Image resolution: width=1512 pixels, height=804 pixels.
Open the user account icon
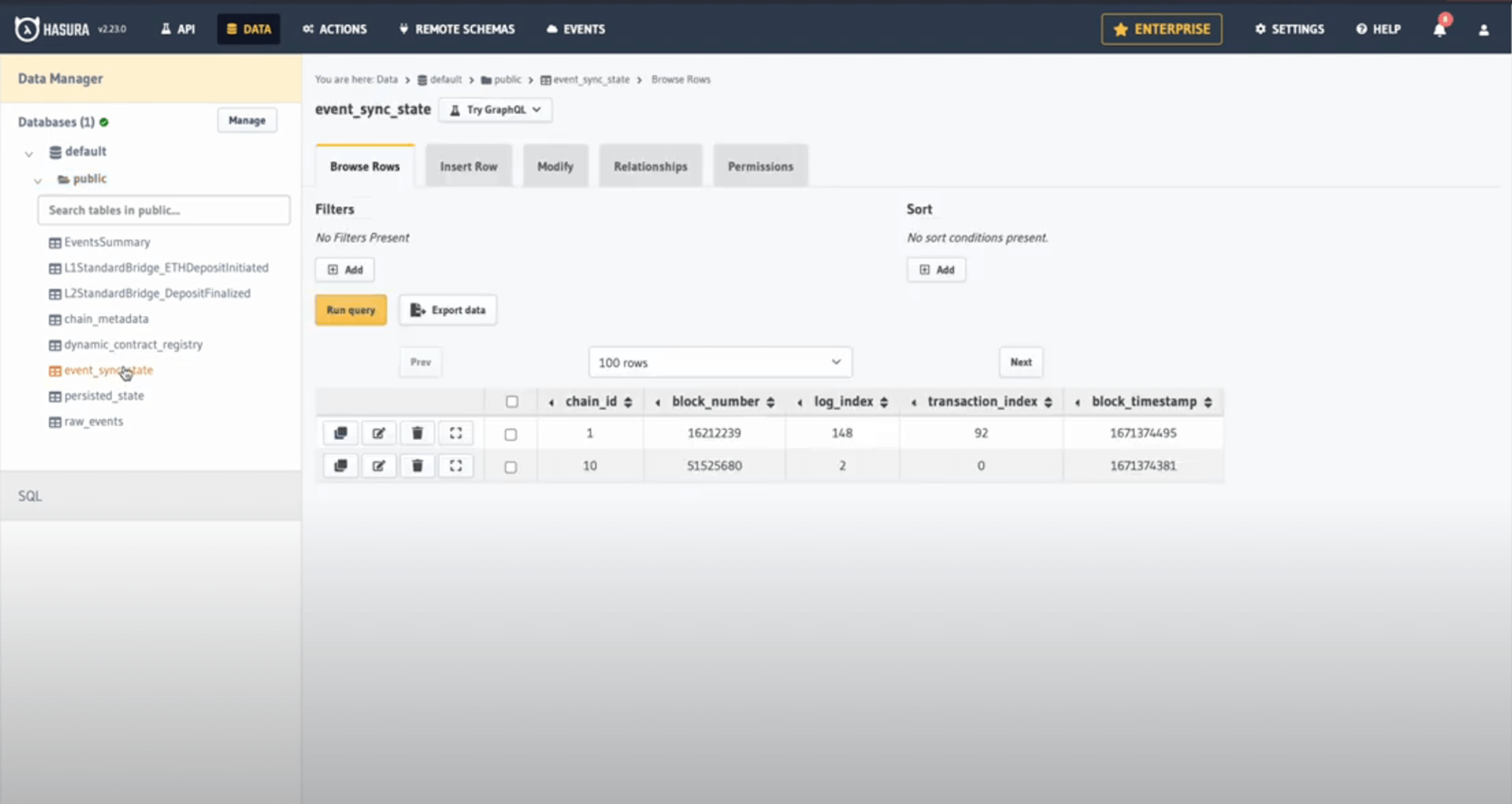pos(1484,29)
